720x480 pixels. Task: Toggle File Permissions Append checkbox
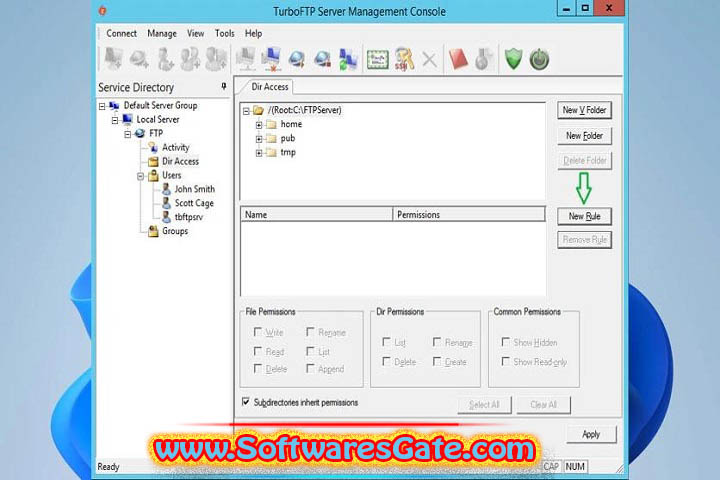tap(310, 368)
